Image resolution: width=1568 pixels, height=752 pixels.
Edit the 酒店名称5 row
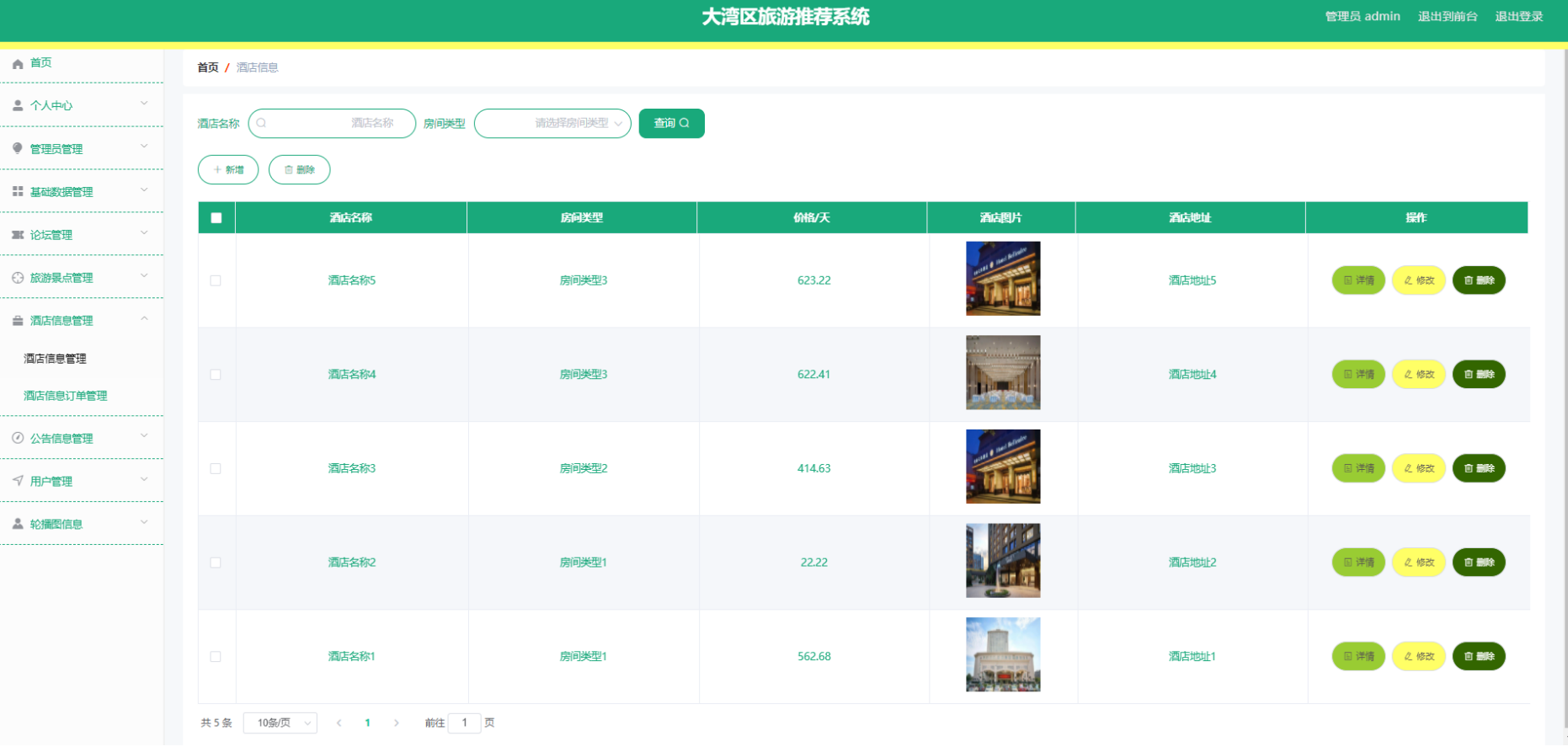[x=1419, y=280]
